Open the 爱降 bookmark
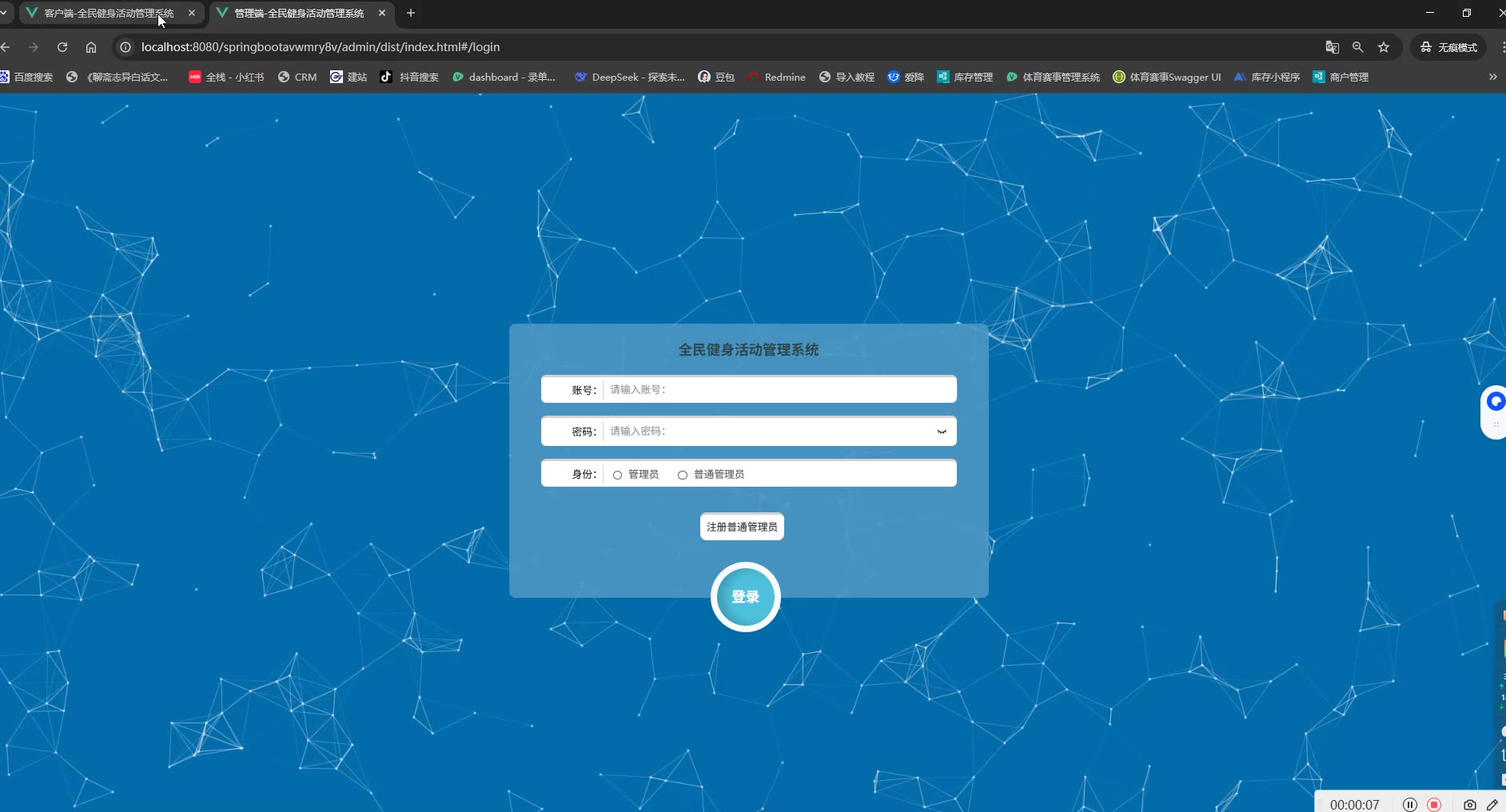This screenshot has height=812, width=1506. (906, 78)
